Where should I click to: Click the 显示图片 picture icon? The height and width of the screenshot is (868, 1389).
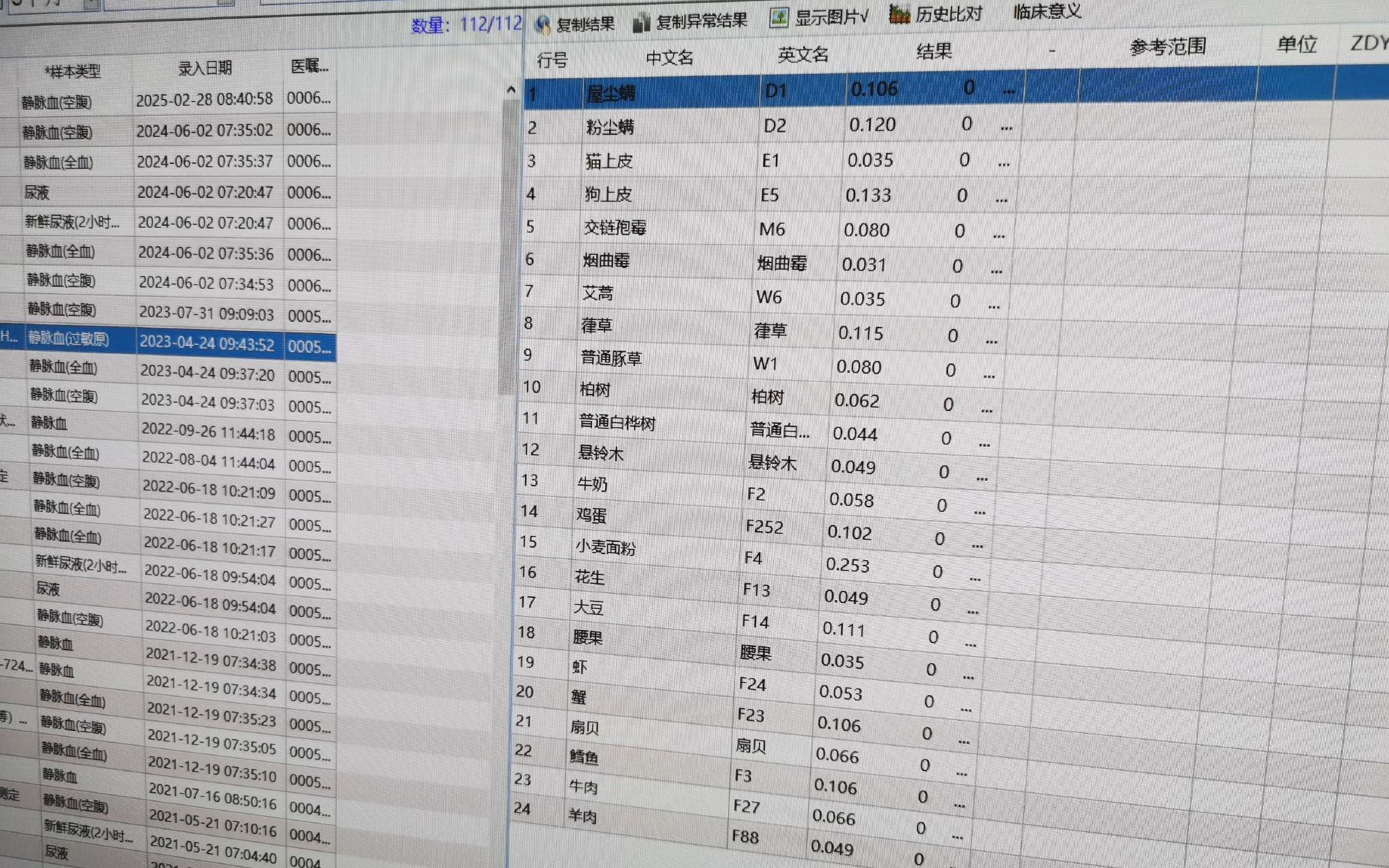779,17
